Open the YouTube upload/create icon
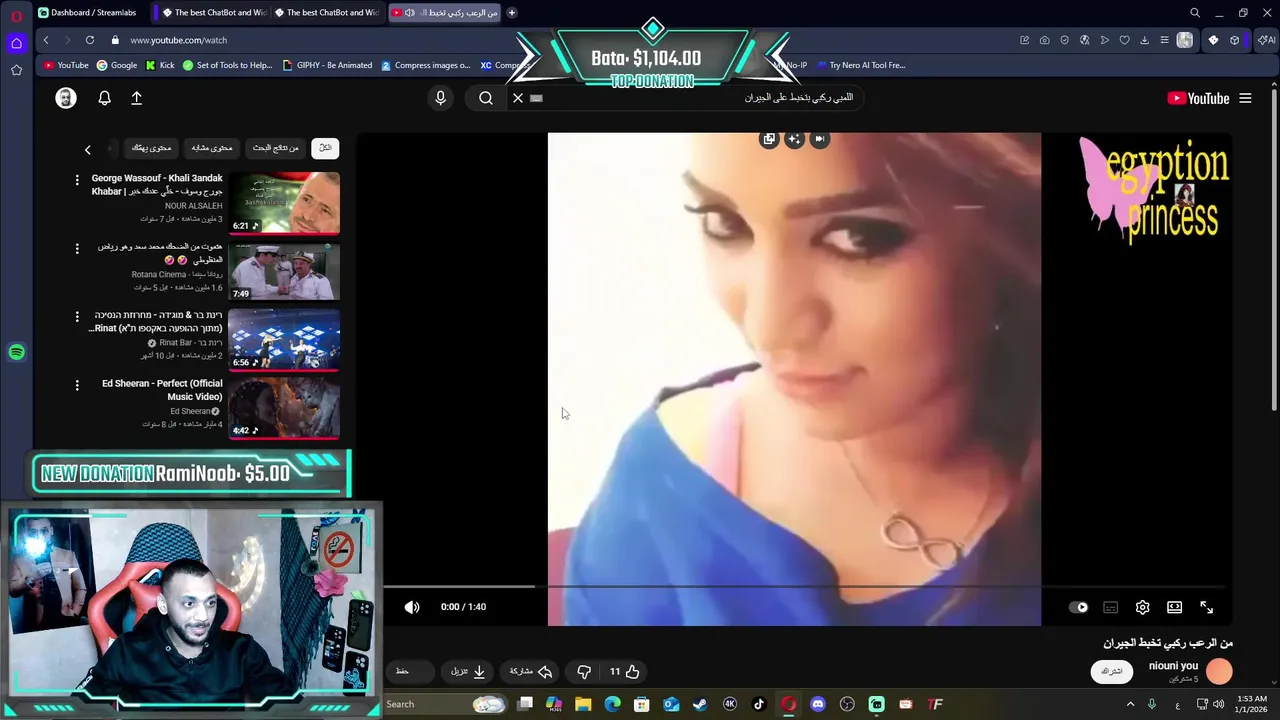1280x720 pixels. point(137,98)
